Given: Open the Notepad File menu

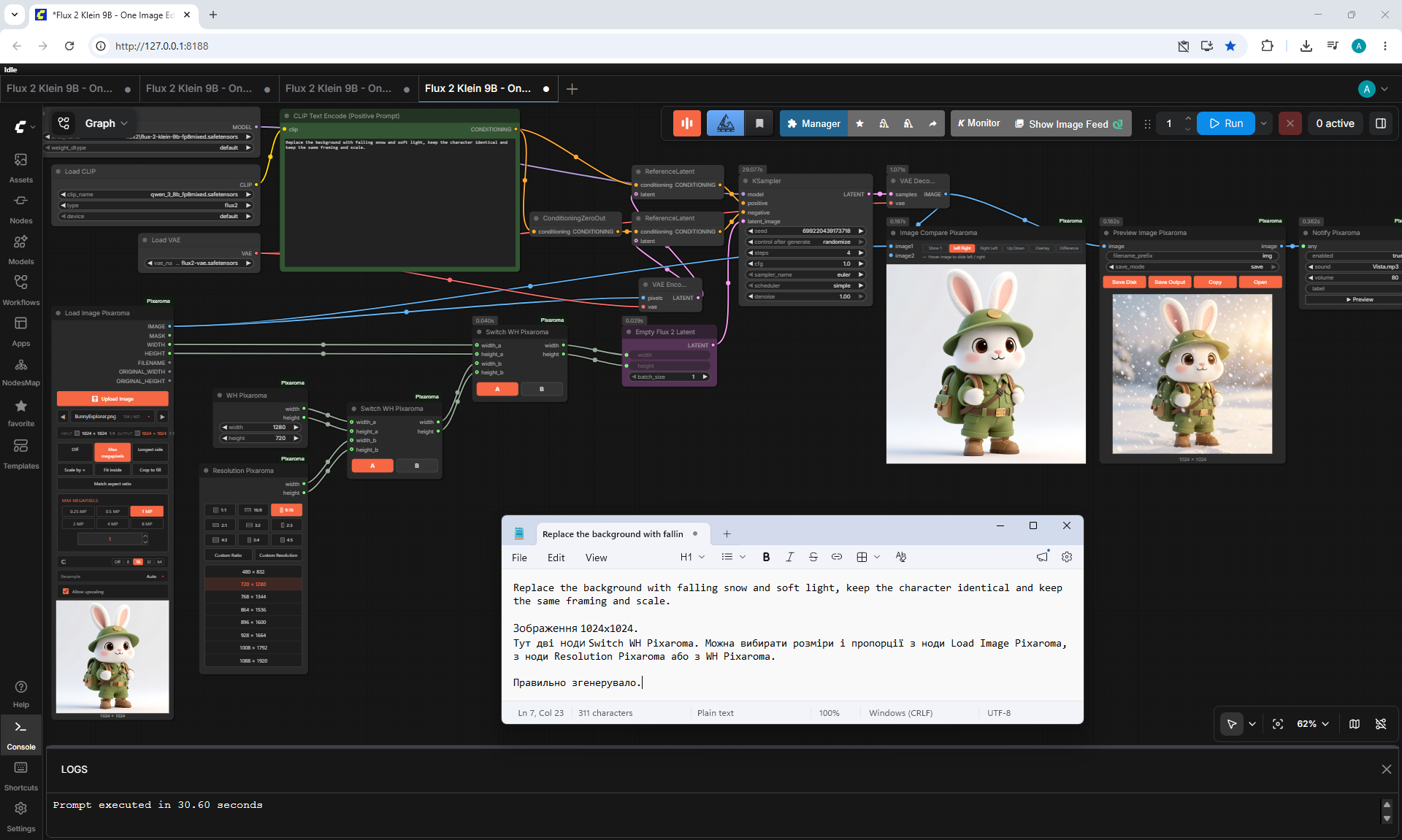Looking at the screenshot, I should pos(519,558).
